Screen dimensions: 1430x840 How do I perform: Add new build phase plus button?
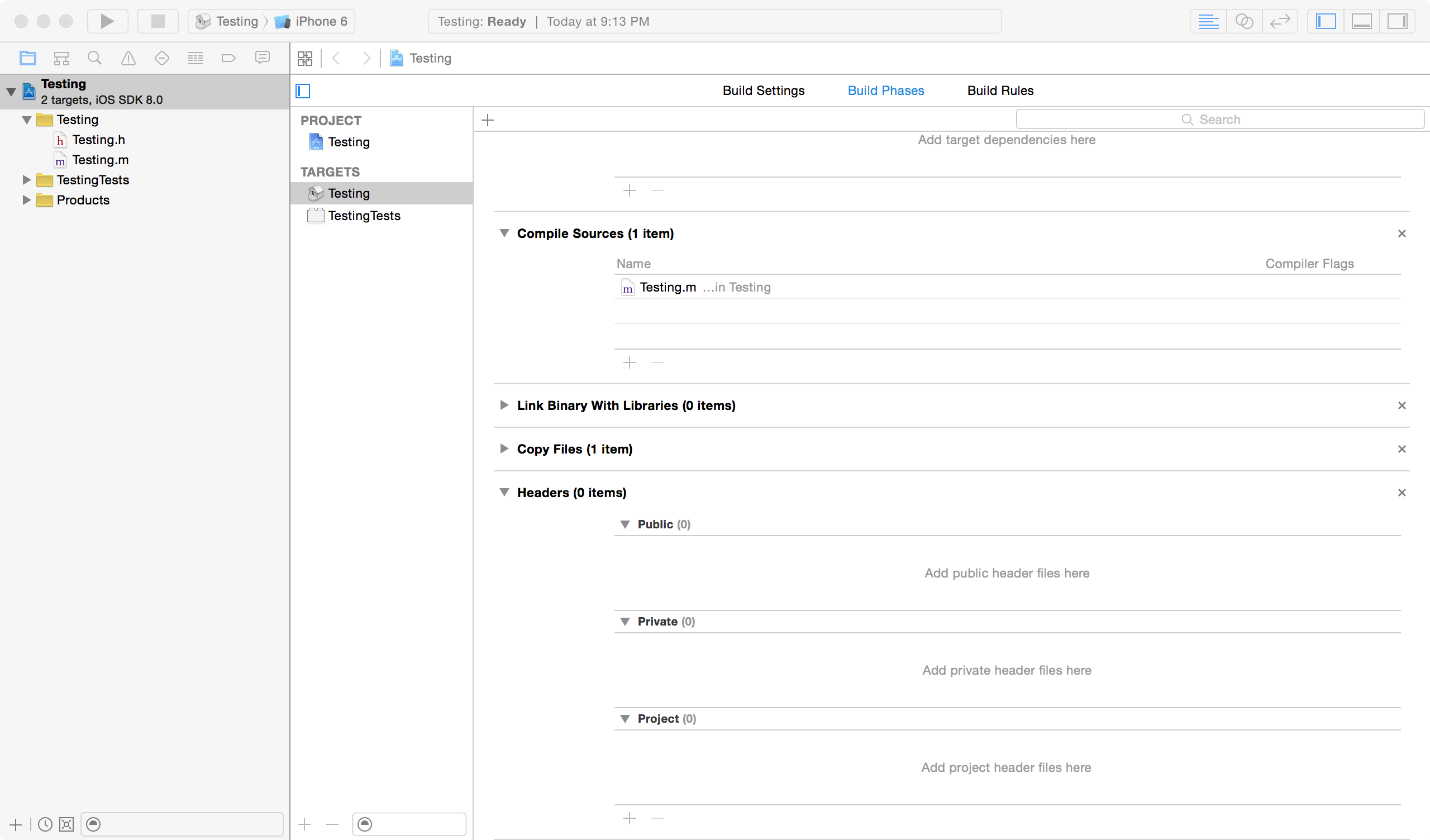point(488,120)
